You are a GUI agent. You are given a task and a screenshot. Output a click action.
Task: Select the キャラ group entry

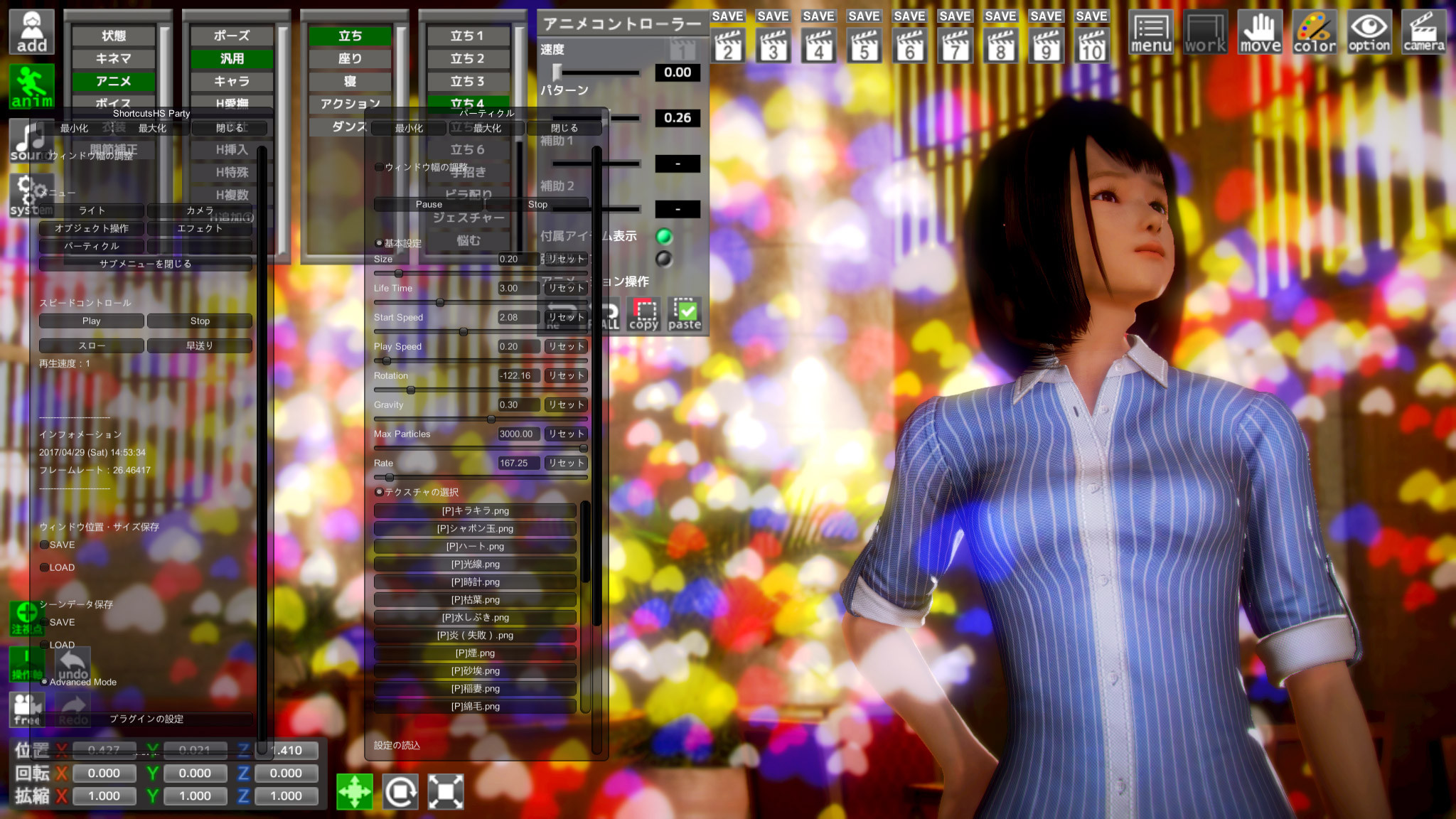(232, 81)
